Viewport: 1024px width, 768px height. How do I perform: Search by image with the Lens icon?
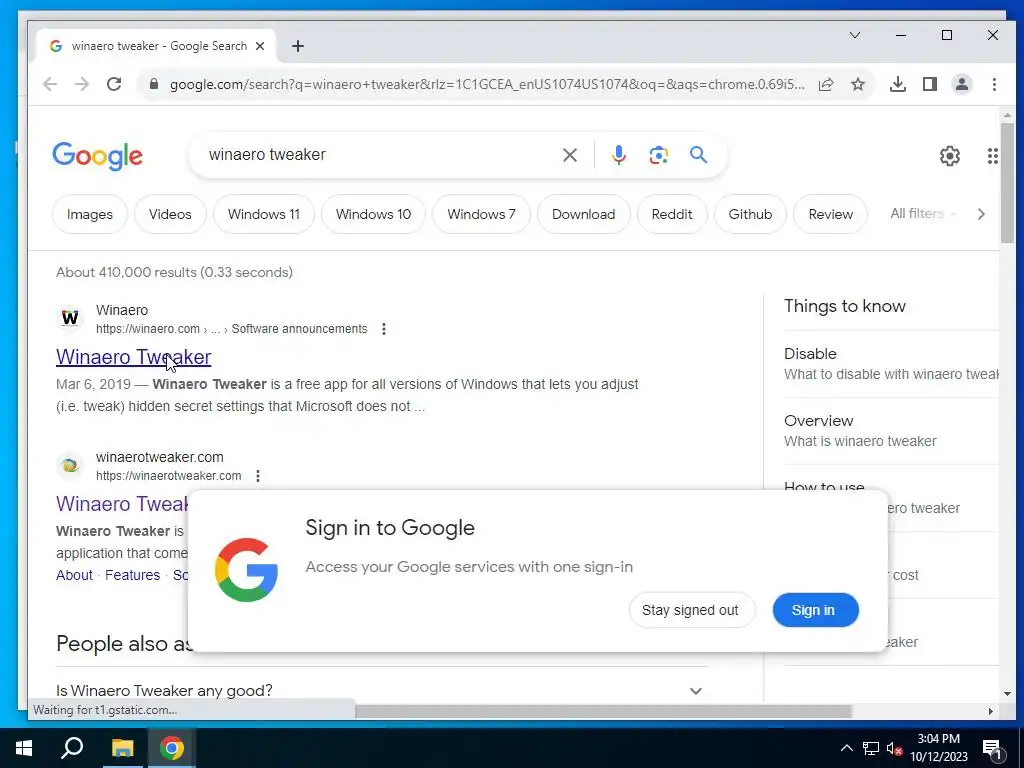coord(658,155)
